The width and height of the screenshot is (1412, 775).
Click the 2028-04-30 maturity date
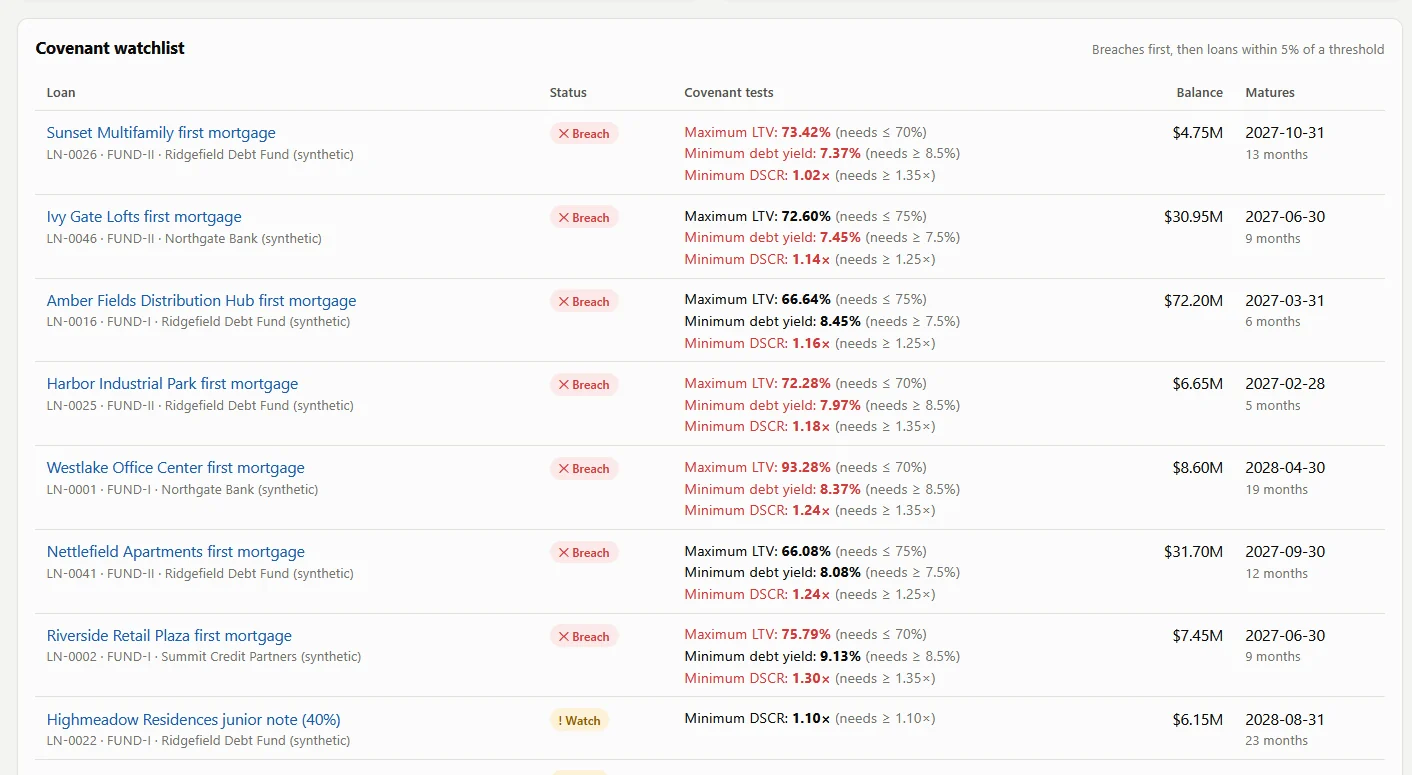coord(1285,468)
